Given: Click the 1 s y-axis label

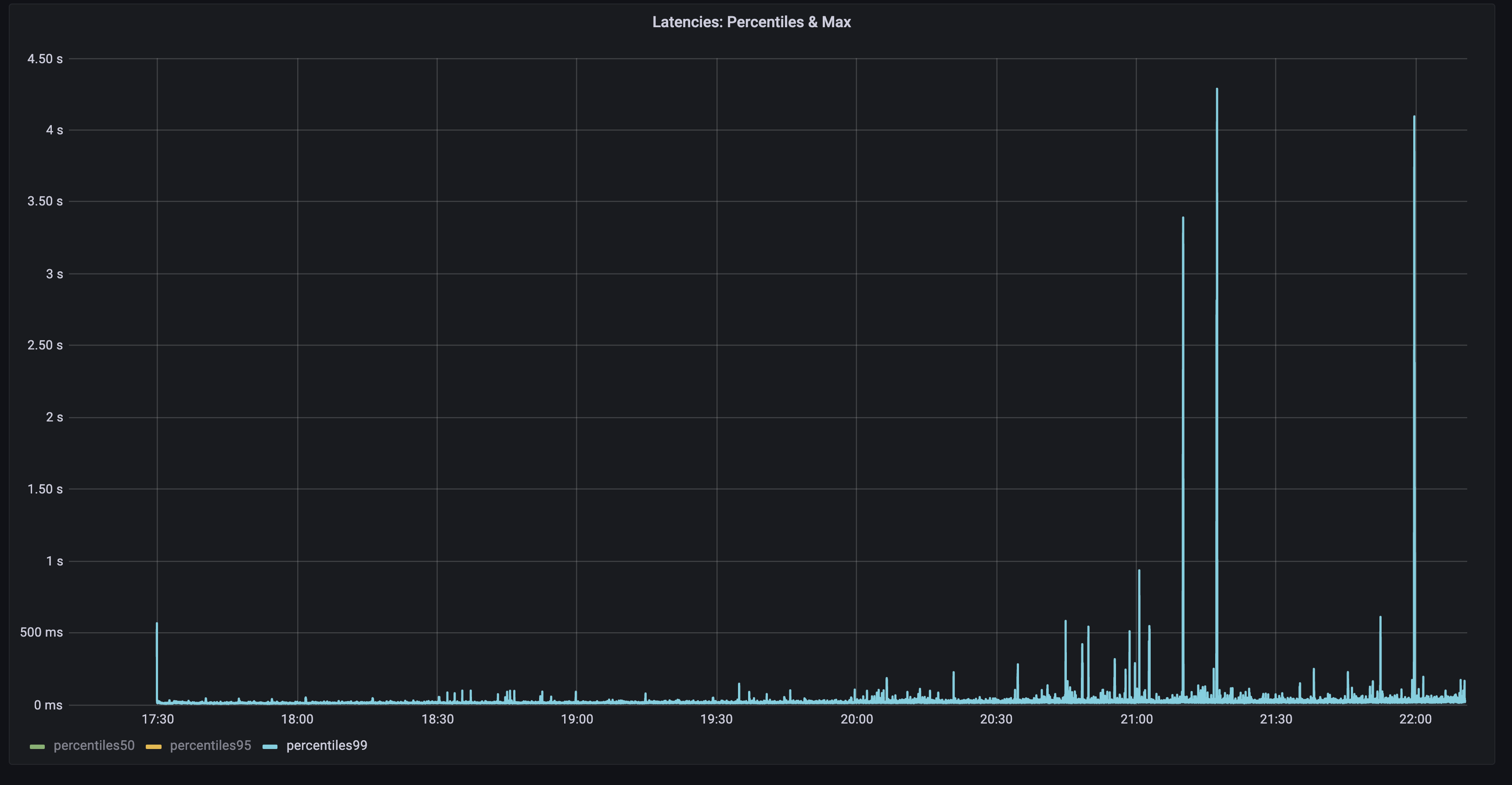Looking at the screenshot, I should pyautogui.click(x=54, y=561).
